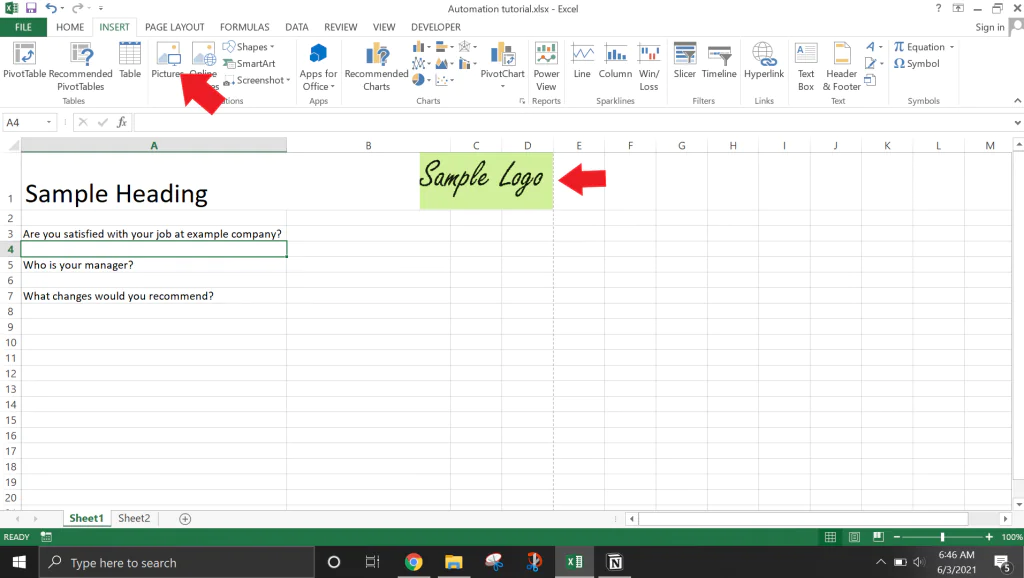Zoom in with plus button
1024x578 pixels.
(989, 537)
